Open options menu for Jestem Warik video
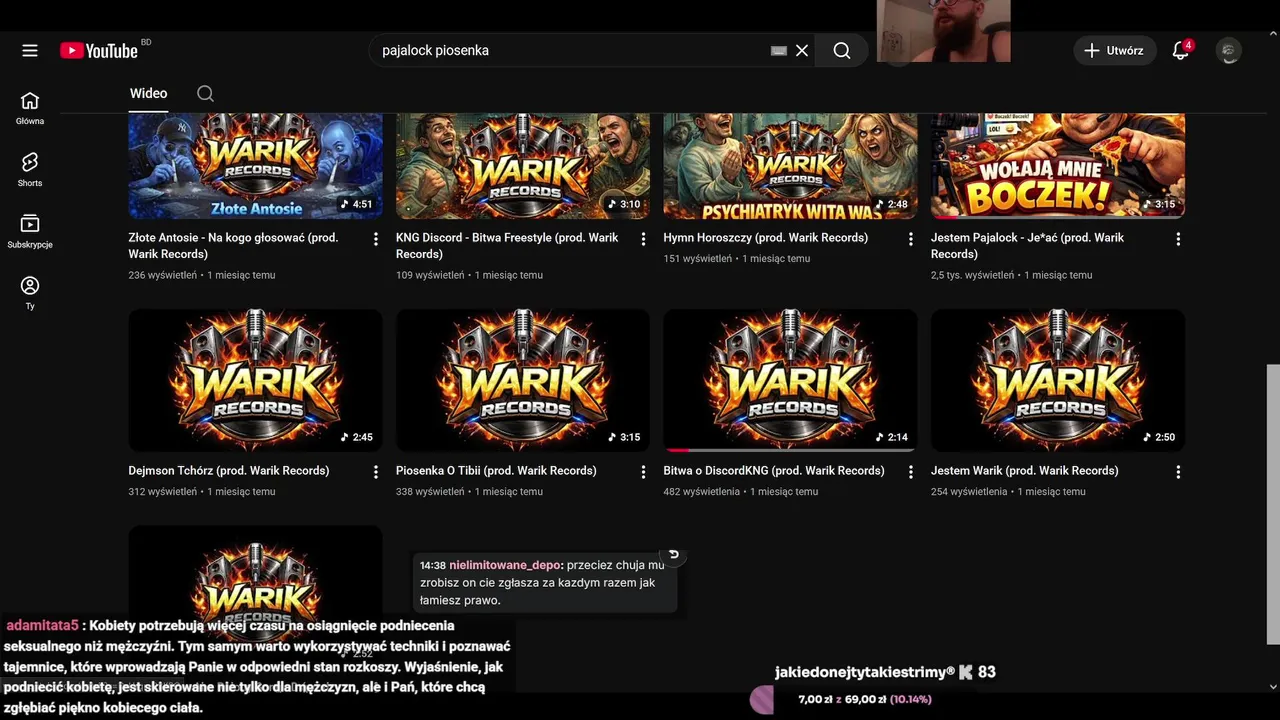 pos(1178,472)
